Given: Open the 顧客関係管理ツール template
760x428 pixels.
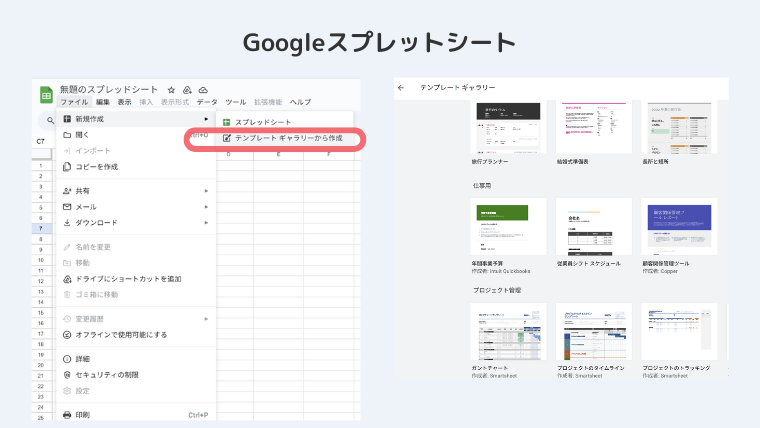Looking at the screenshot, I should (x=679, y=226).
